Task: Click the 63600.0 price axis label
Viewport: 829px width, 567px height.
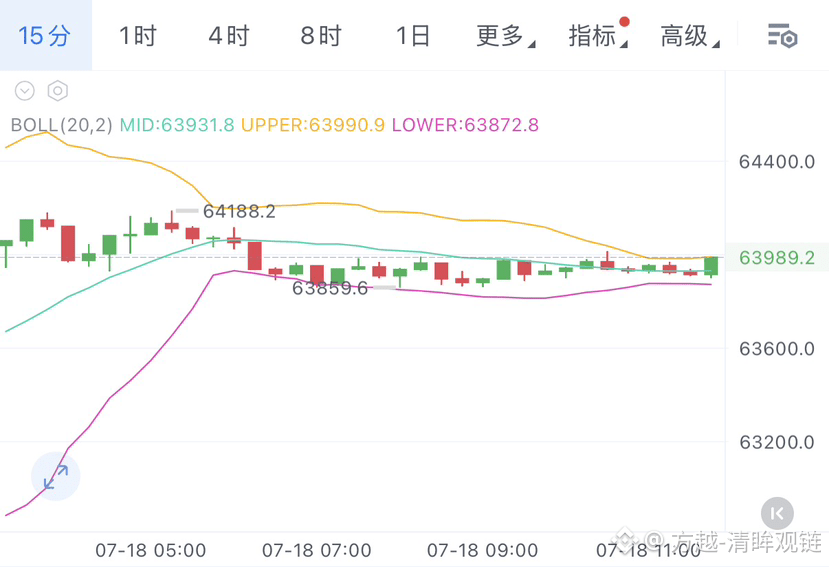Action: click(x=777, y=349)
